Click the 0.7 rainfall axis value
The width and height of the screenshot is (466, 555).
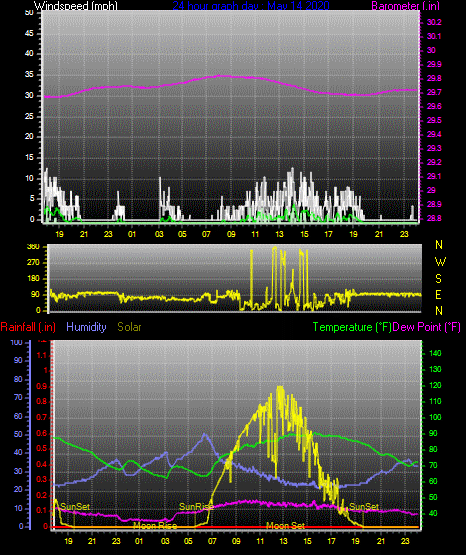[x=42, y=417]
